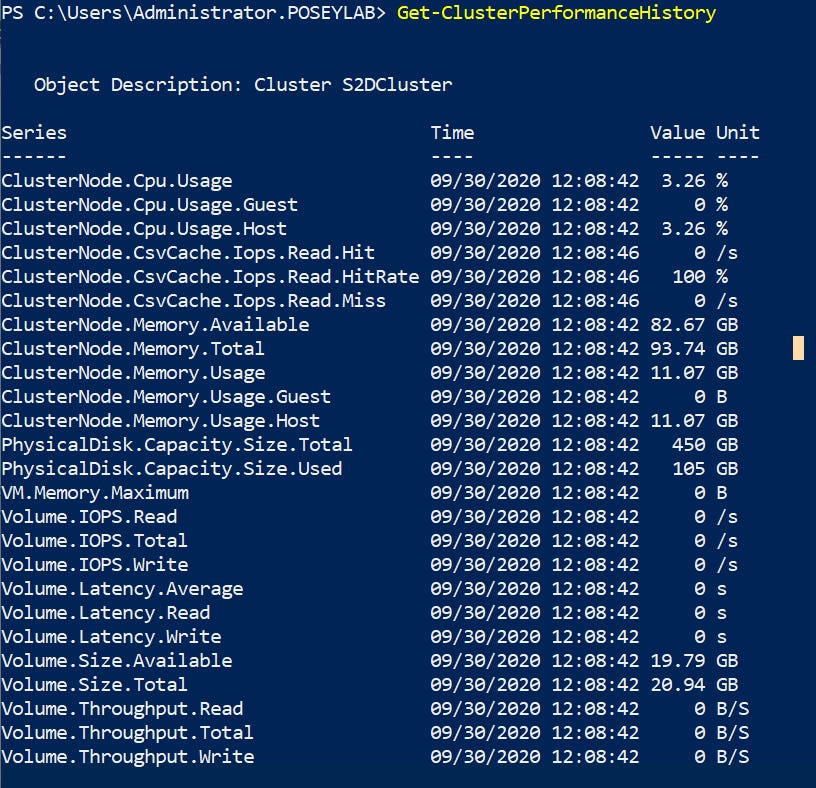Click the Volume.Latency.Average series text
Screen dimensions: 816x788
tap(122, 589)
